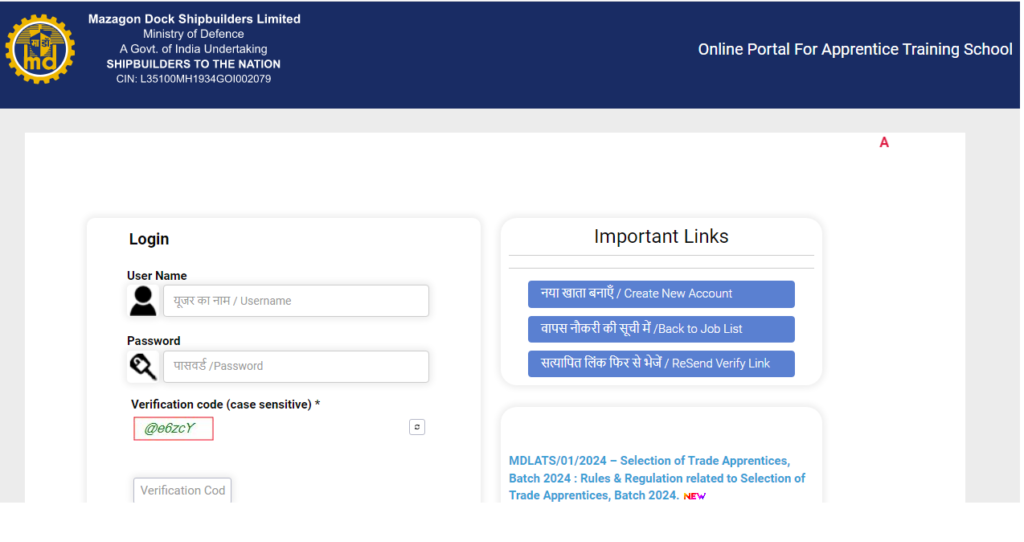Click SHIPBUILDERS TO THE NATION text
Screen dimensions: 1024x542
(x=193, y=64)
